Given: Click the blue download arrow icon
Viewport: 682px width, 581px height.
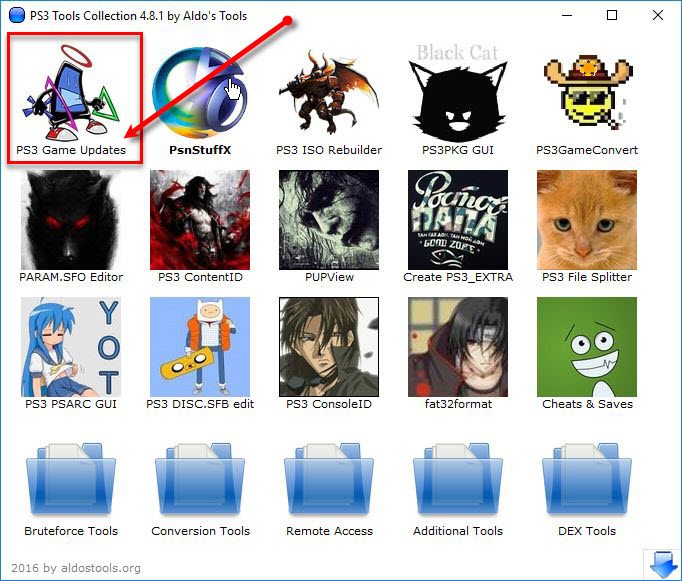Looking at the screenshot, I should point(663,564).
